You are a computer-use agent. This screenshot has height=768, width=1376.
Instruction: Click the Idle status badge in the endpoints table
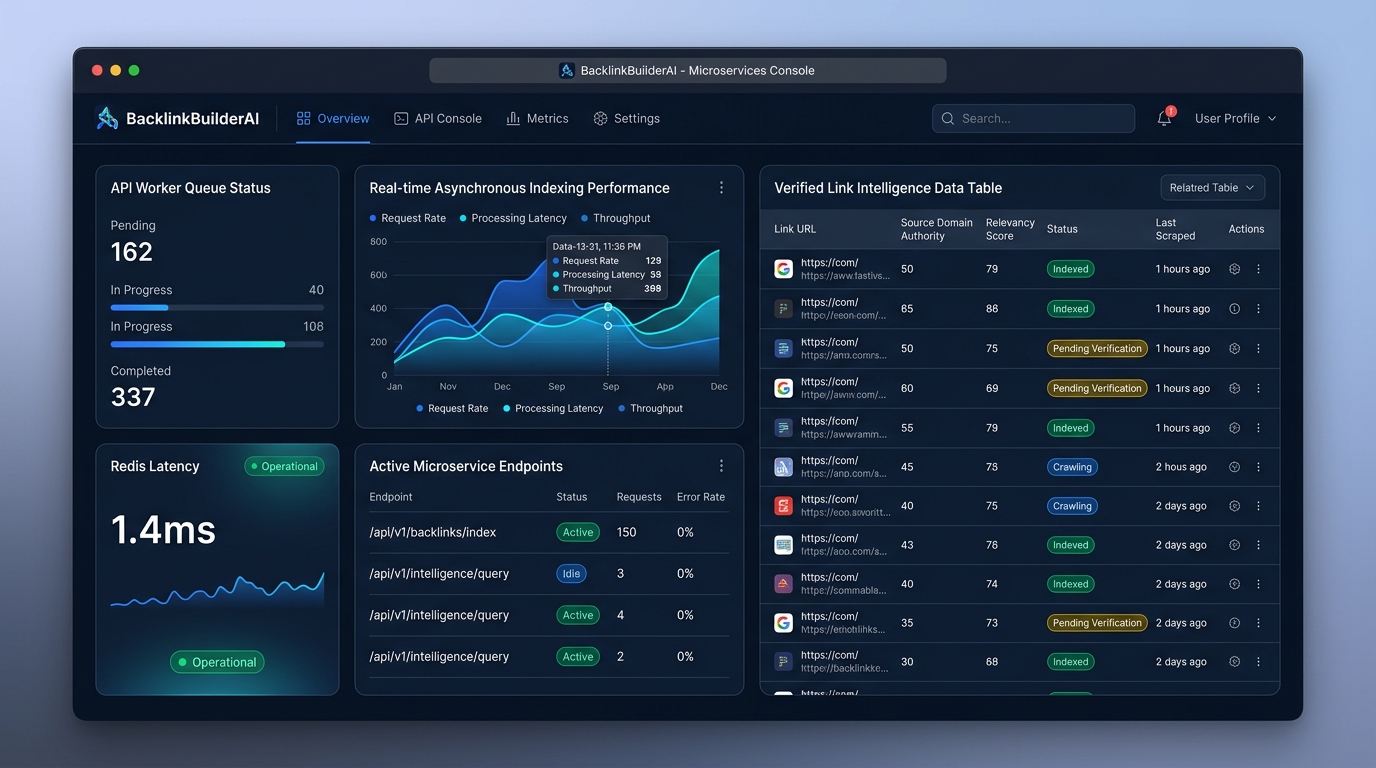point(571,574)
